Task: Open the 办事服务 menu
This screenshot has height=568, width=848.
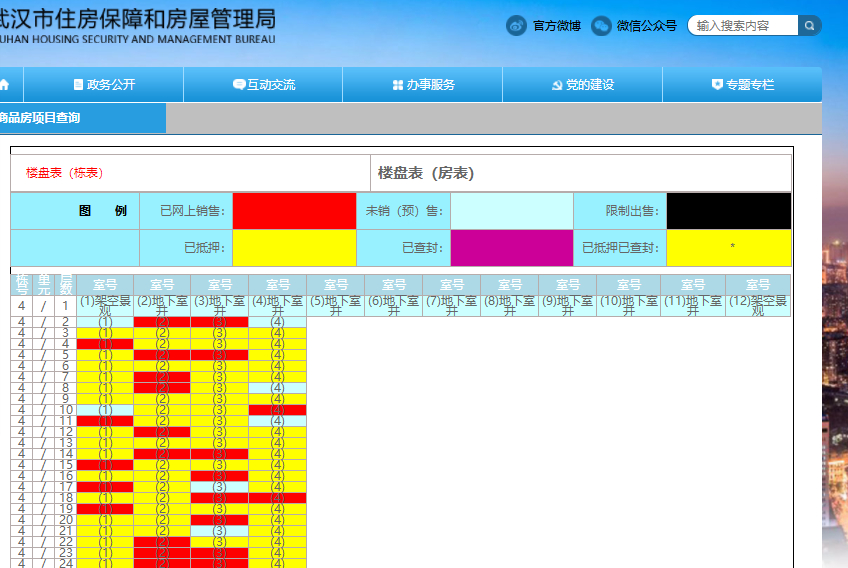Action: pos(423,85)
